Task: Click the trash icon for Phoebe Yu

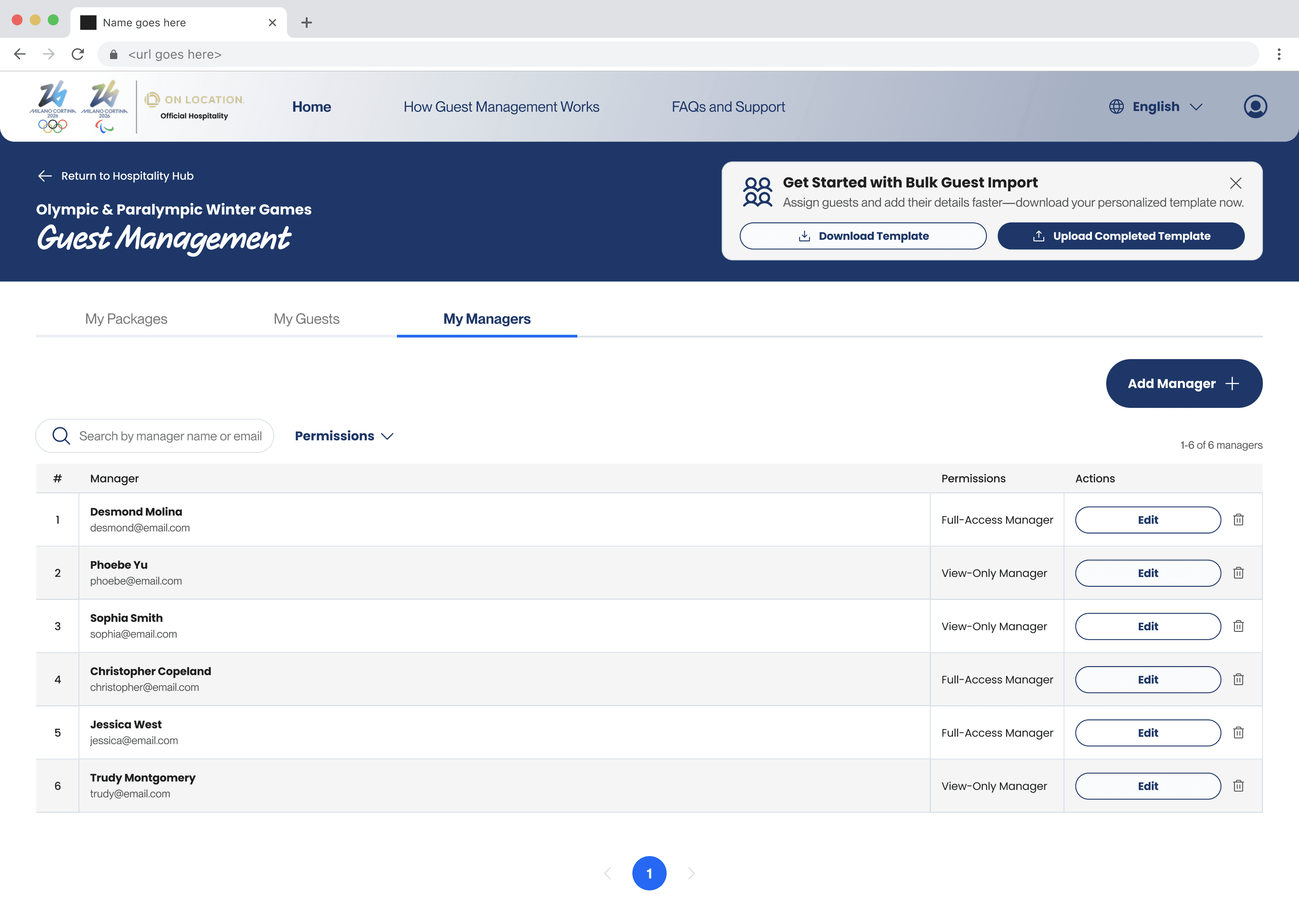Action: (1239, 573)
